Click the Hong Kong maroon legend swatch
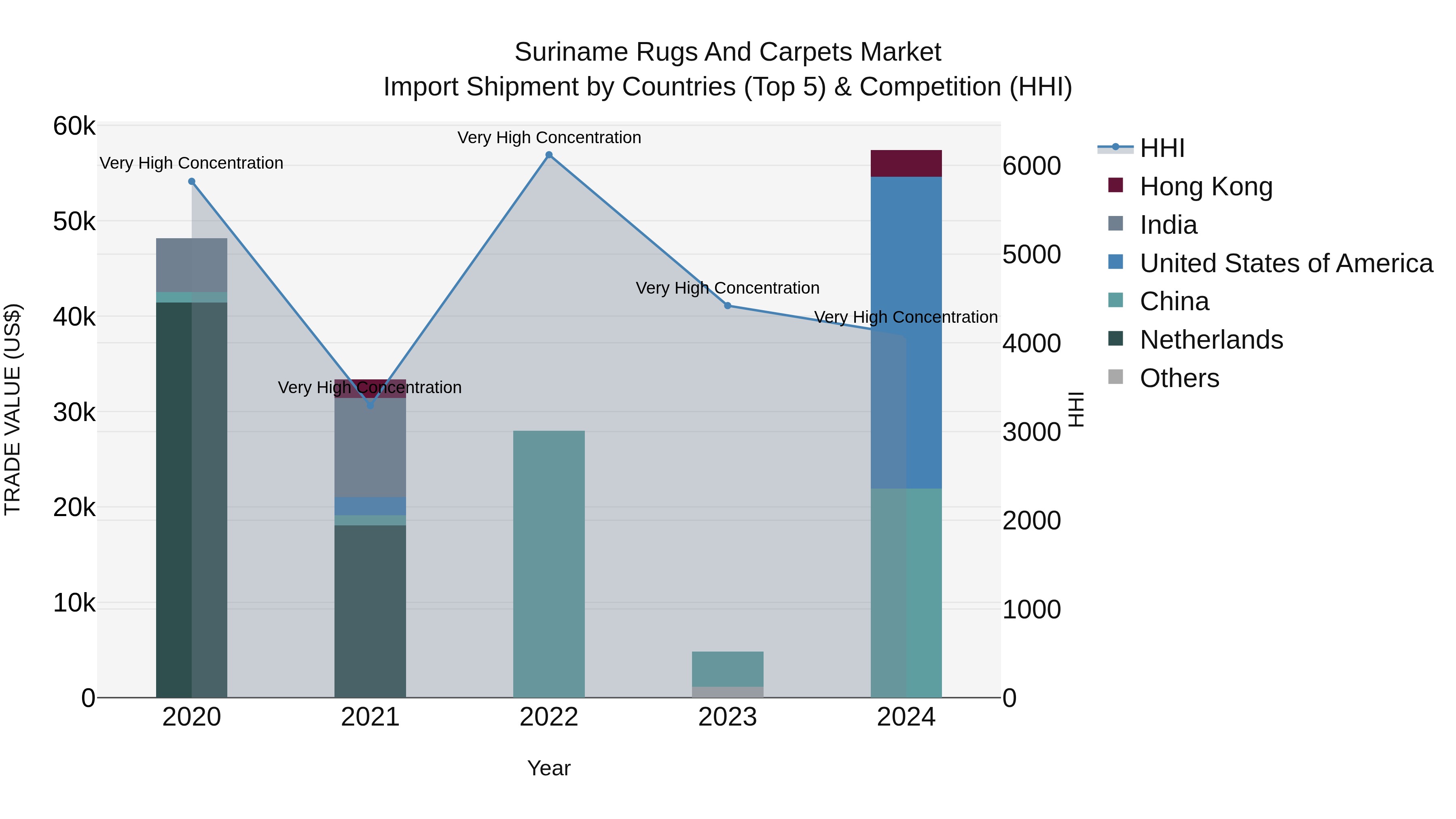Image resolution: width=1456 pixels, height=819 pixels. coord(1116,185)
